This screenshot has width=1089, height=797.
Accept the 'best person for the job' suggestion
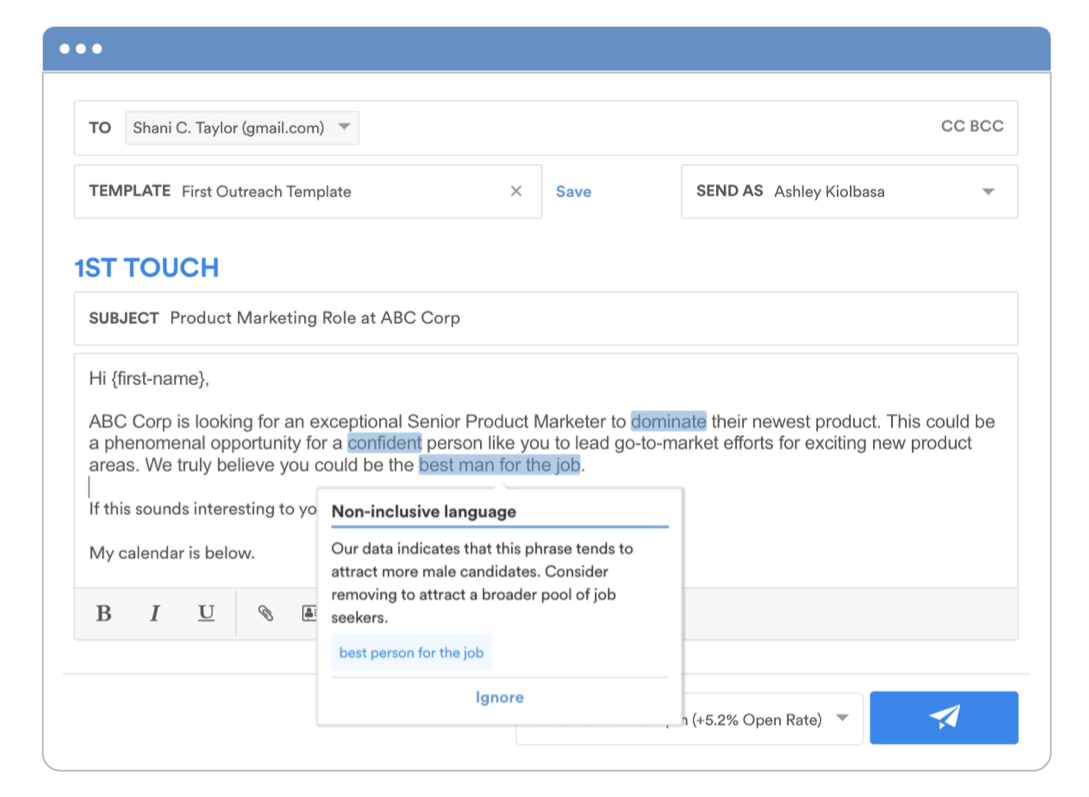[x=411, y=653]
